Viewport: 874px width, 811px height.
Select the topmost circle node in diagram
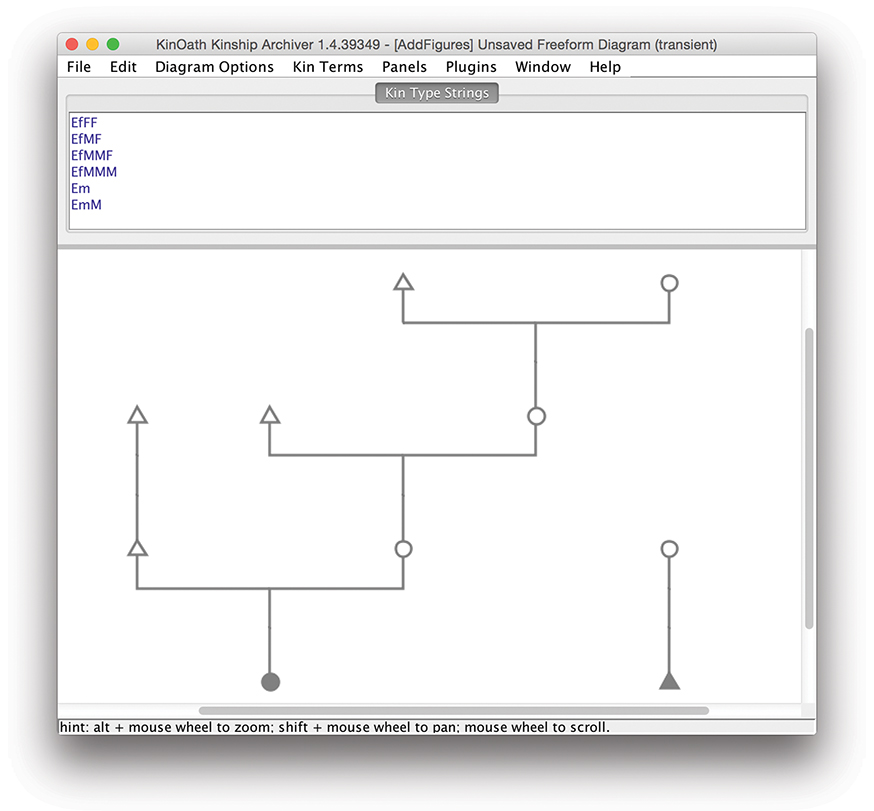669,283
